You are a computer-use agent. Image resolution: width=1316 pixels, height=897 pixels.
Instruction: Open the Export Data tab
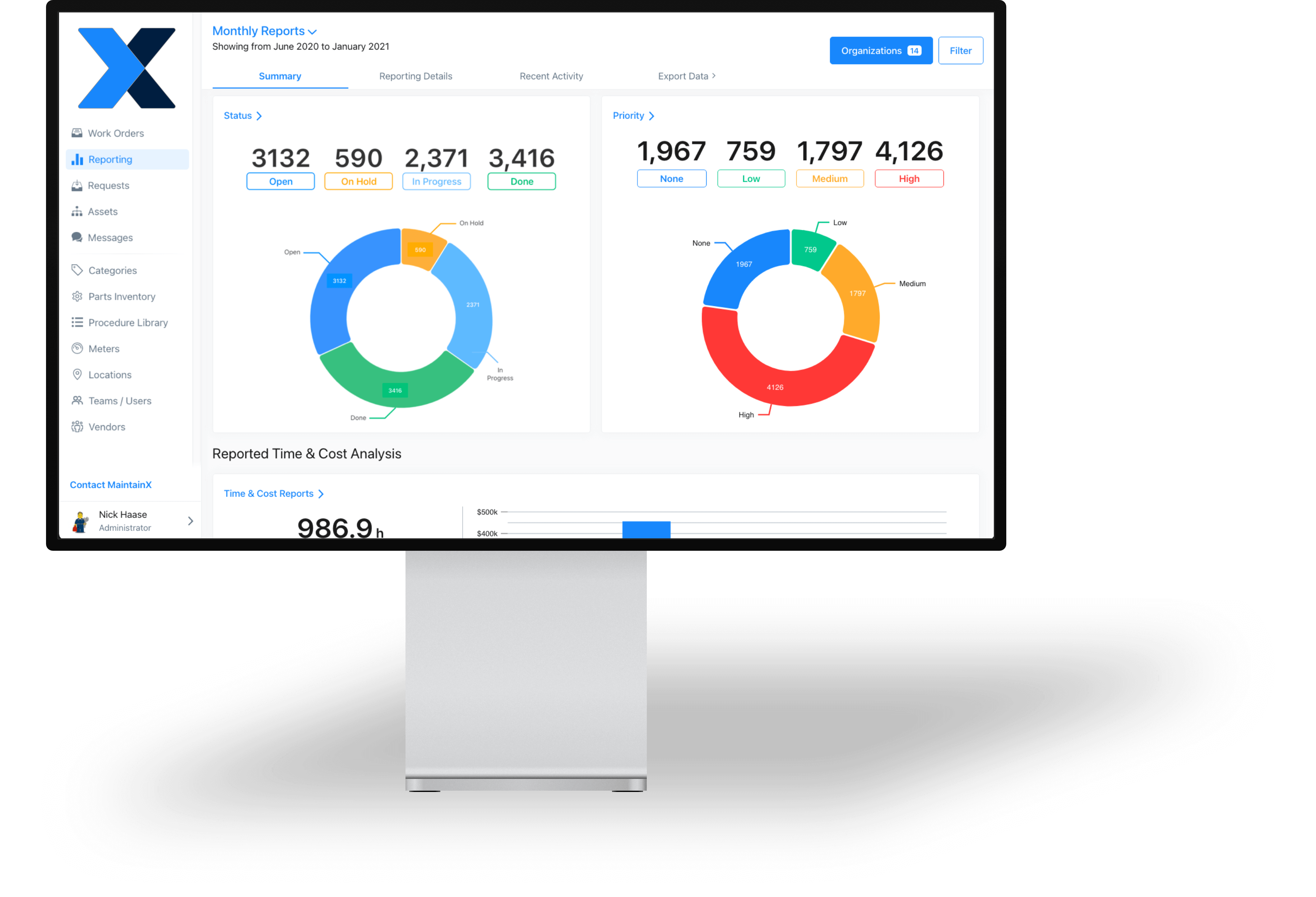click(686, 76)
